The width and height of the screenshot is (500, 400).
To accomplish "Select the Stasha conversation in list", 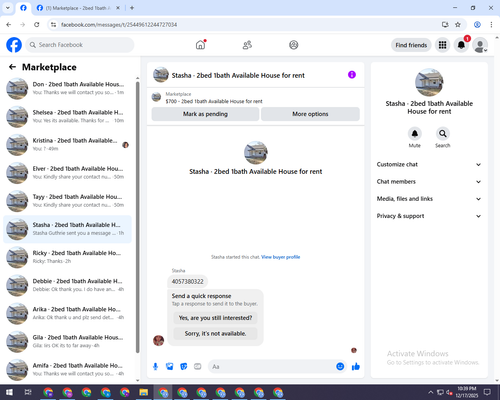I will [x=68, y=229].
